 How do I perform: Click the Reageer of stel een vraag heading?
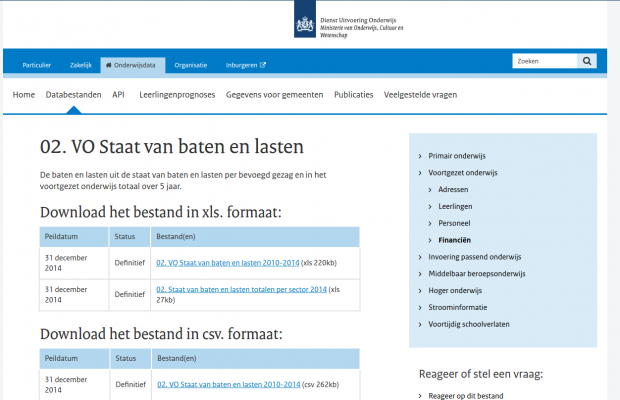pos(481,374)
